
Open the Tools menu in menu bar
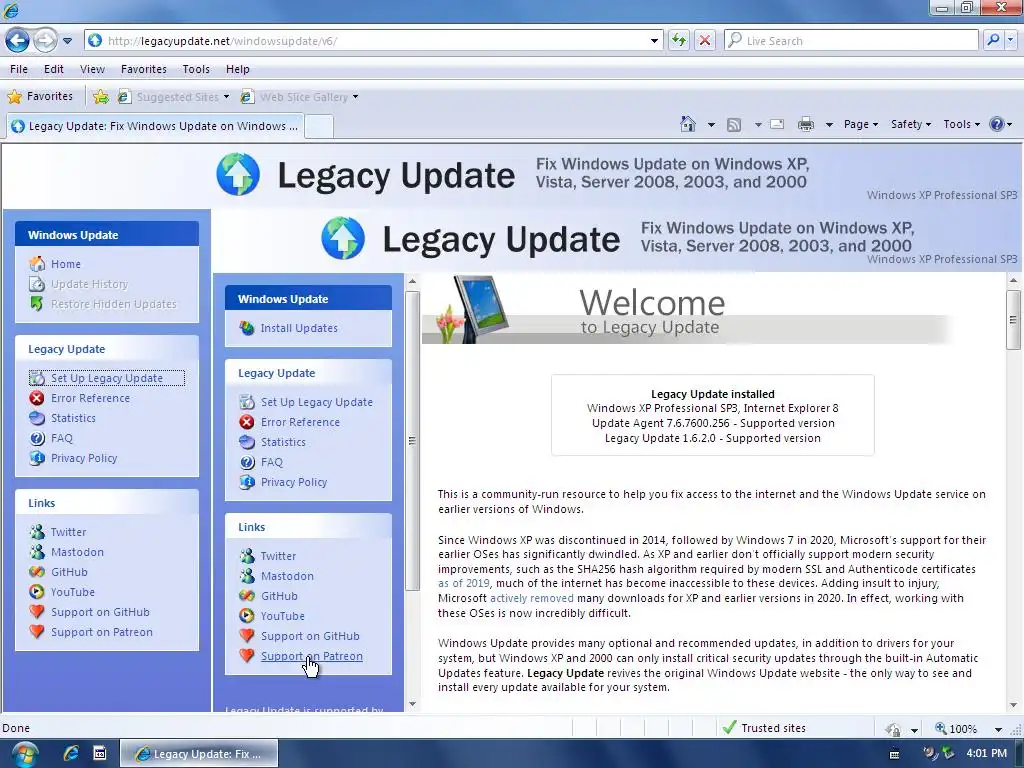pyautogui.click(x=196, y=69)
